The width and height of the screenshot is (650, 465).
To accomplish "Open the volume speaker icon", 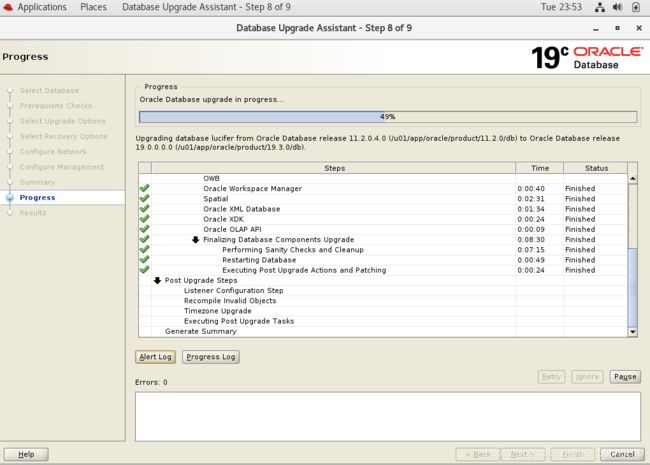I will pyautogui.click(x=618, y=7).
